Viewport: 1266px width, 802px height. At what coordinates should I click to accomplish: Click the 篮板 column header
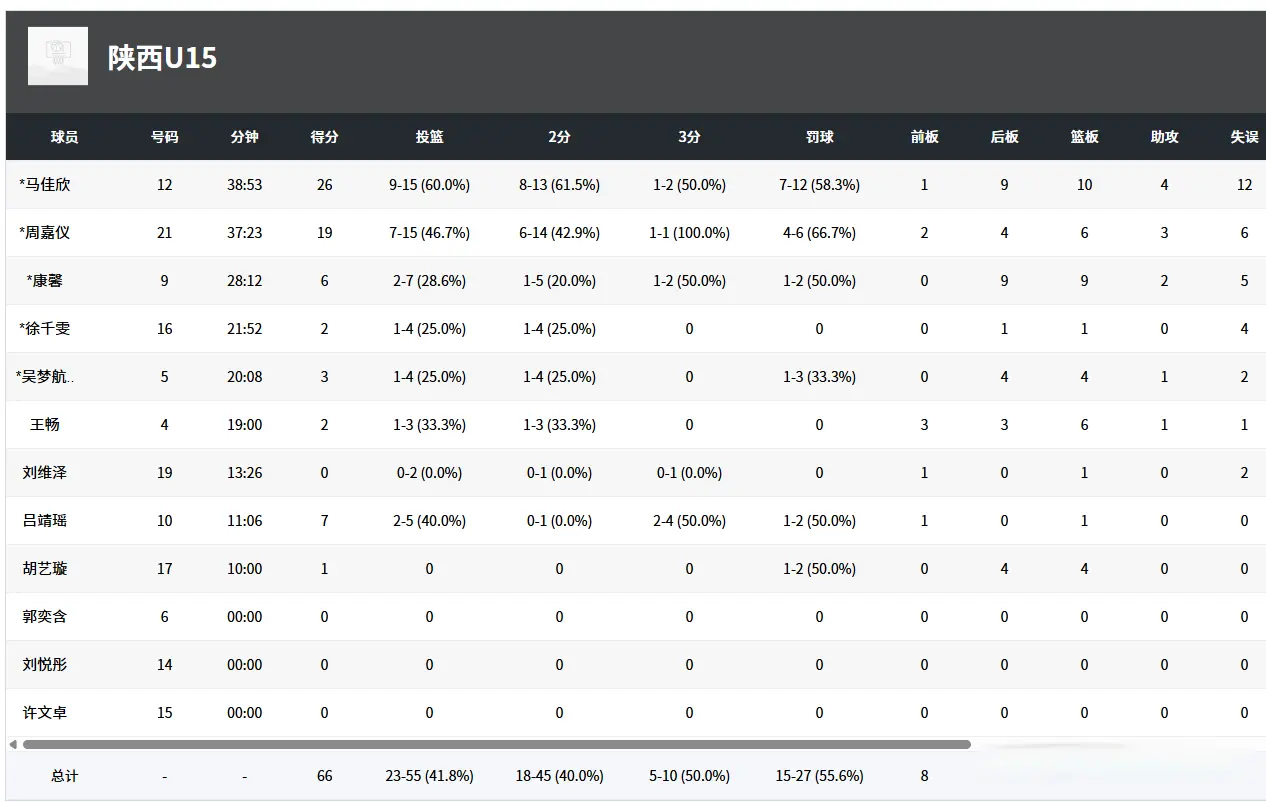(x=1084, y=137)
